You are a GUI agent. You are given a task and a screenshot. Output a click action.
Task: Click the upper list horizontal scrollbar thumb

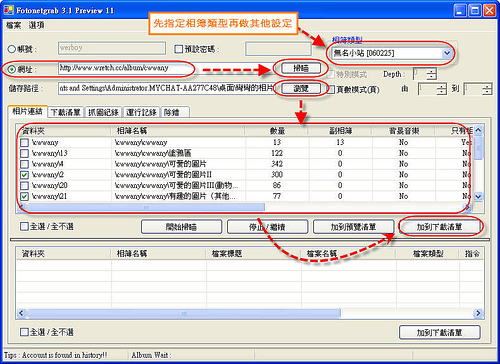(x=145, y=208)
